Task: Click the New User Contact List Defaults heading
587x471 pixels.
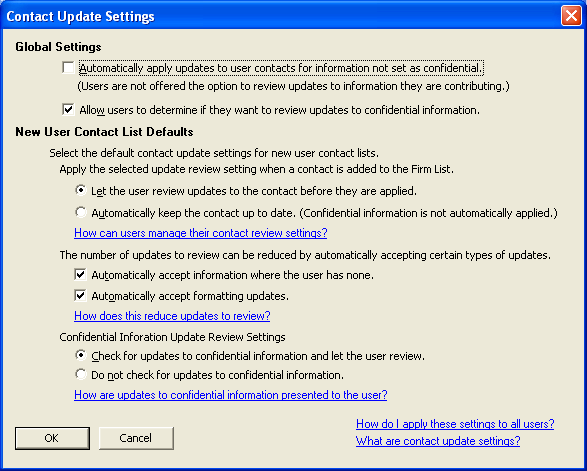Action: click(x=104, y=132)
